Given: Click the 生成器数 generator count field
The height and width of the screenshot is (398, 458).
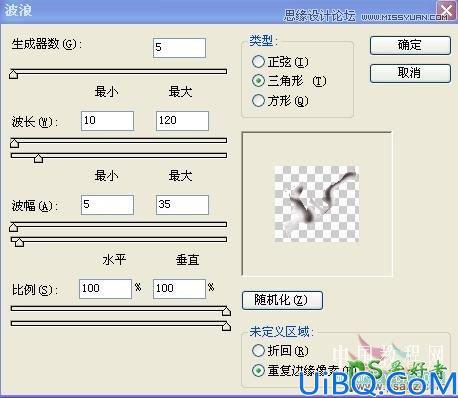Looking at the screenshot, I should [179, 48].
